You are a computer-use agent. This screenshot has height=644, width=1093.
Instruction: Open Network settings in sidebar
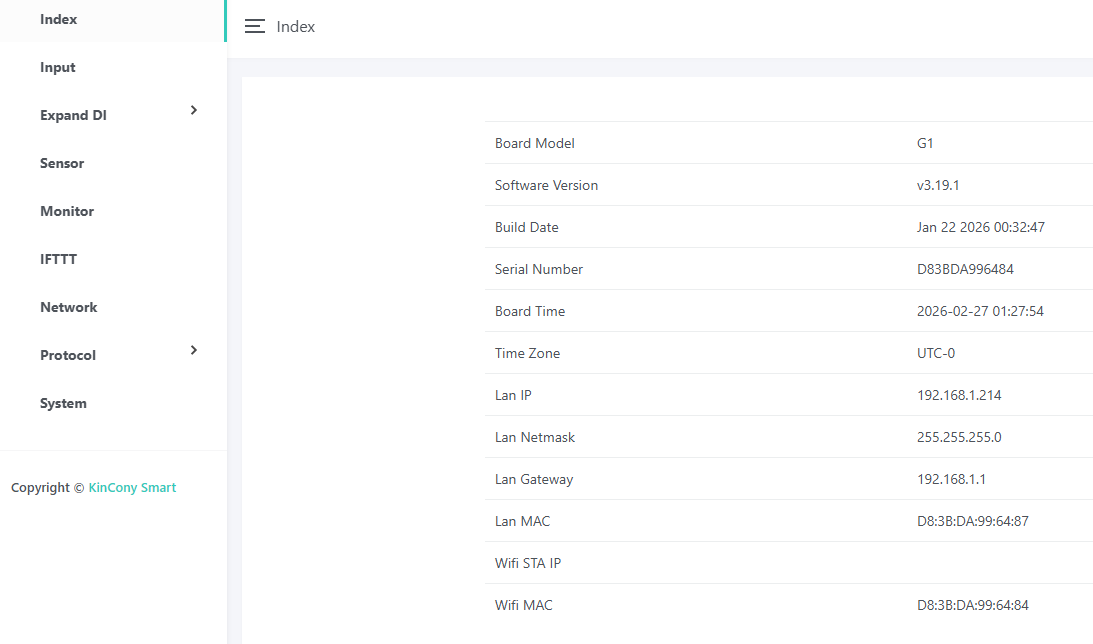point(69,307)
